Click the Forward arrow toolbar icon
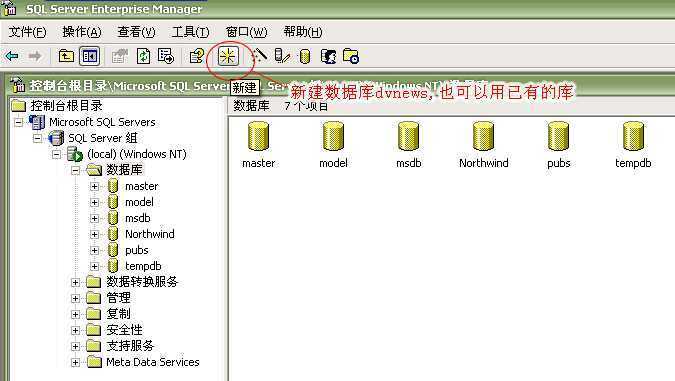 [x=34, y=56]
